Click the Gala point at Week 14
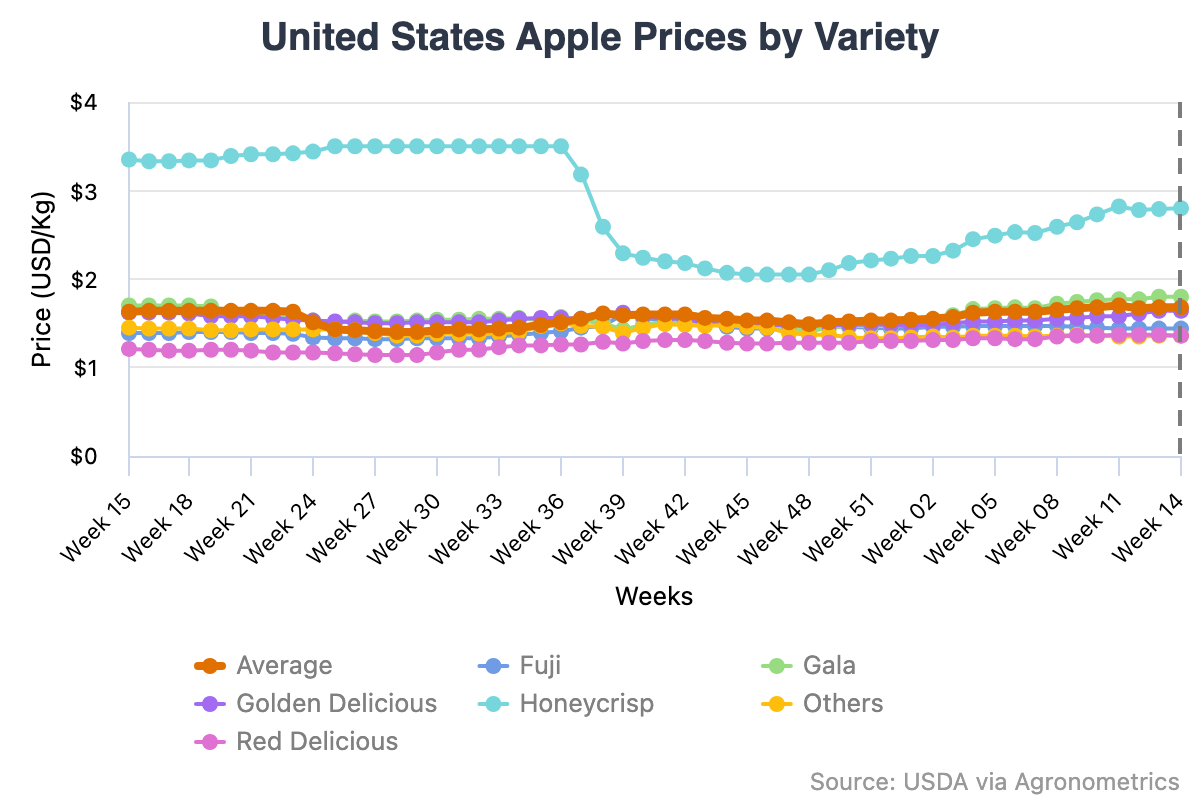 pos(1180,297)
